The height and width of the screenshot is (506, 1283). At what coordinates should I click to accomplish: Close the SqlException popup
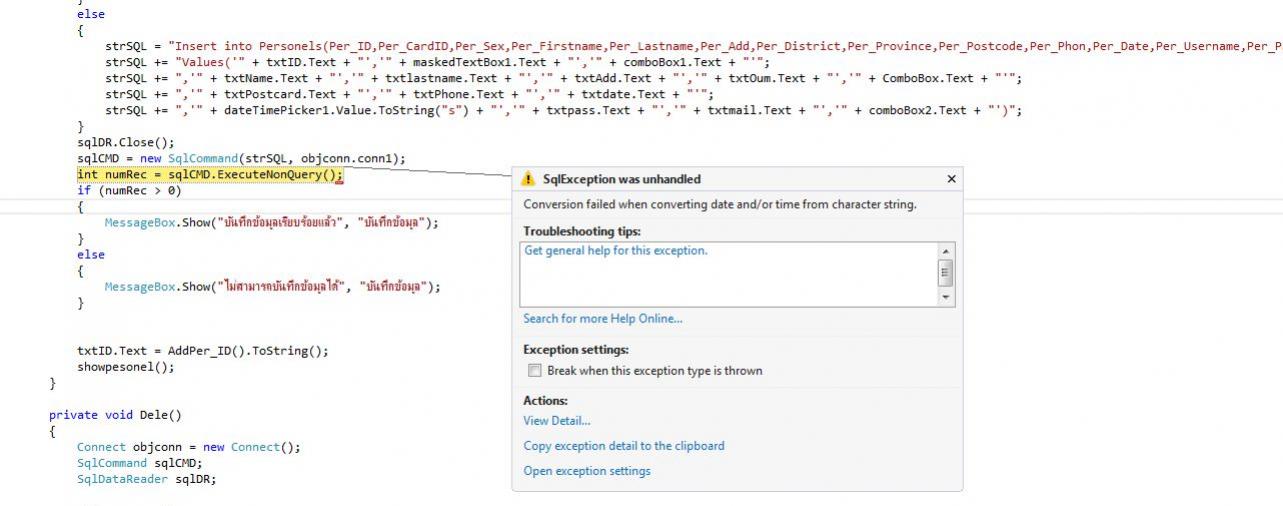pyautogui.click(x=951, y=179)
